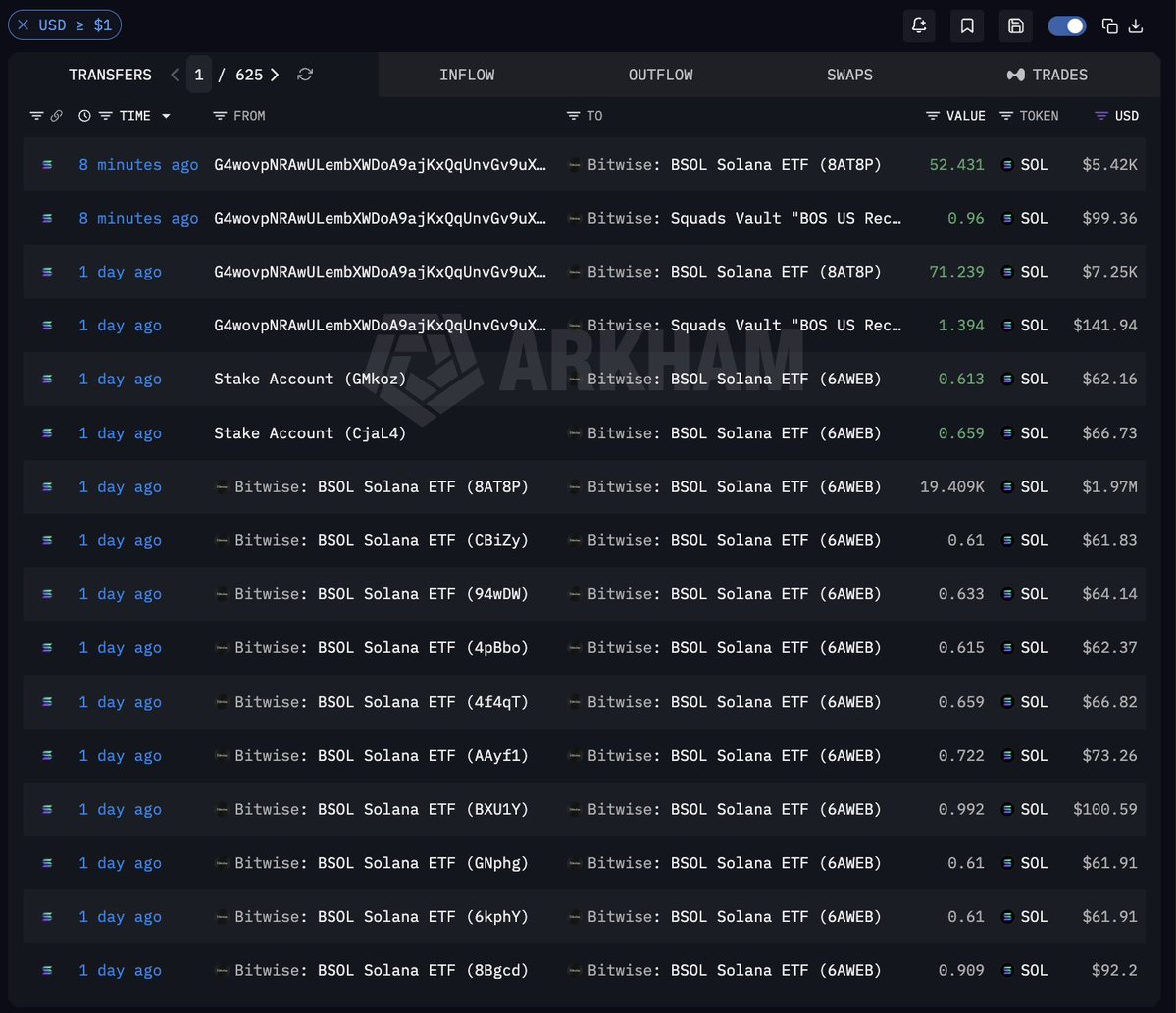The image size is (1176, 1013).
Task: Switch to the SWAPS tab
Action: [849, 75]
